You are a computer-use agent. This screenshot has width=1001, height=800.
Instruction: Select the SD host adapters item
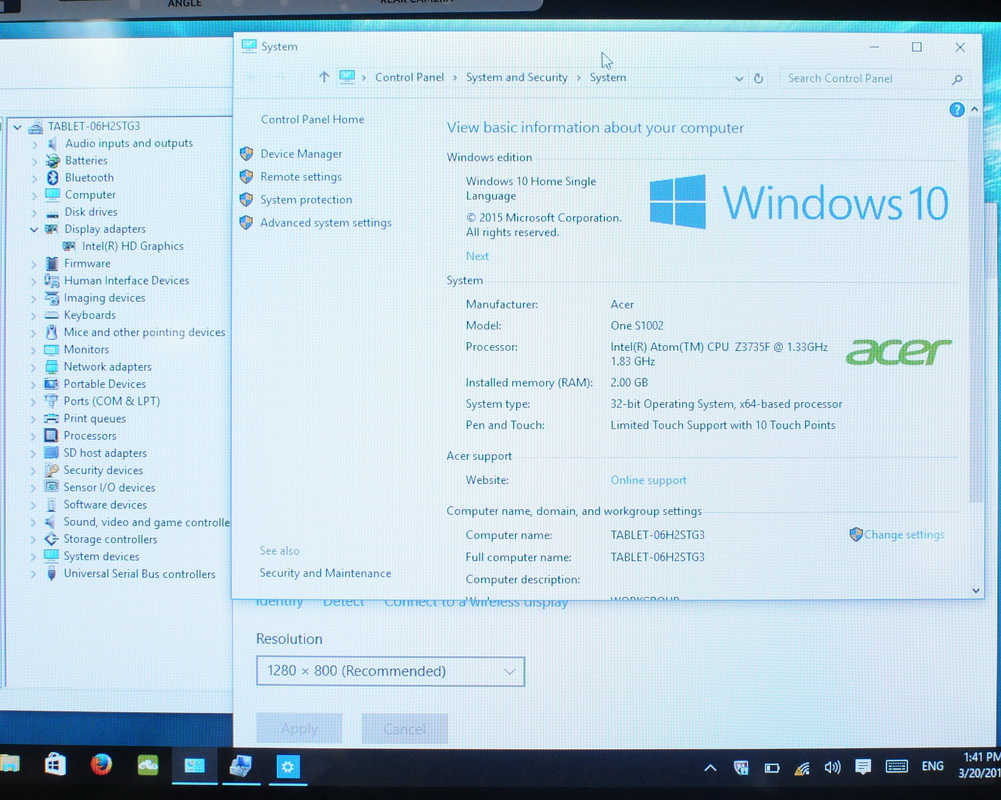105,453
